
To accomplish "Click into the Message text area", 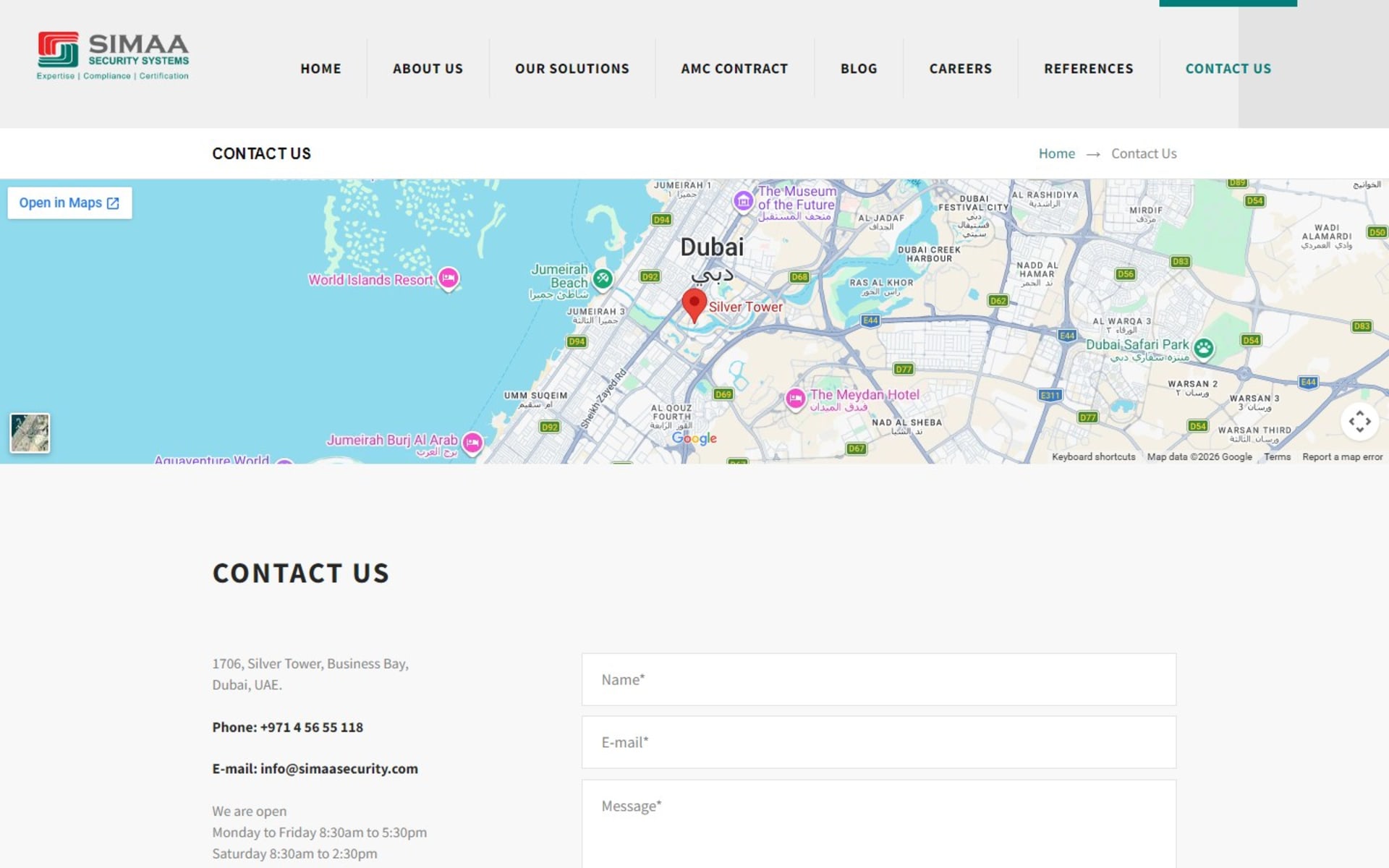I will (x=879, y=824).
